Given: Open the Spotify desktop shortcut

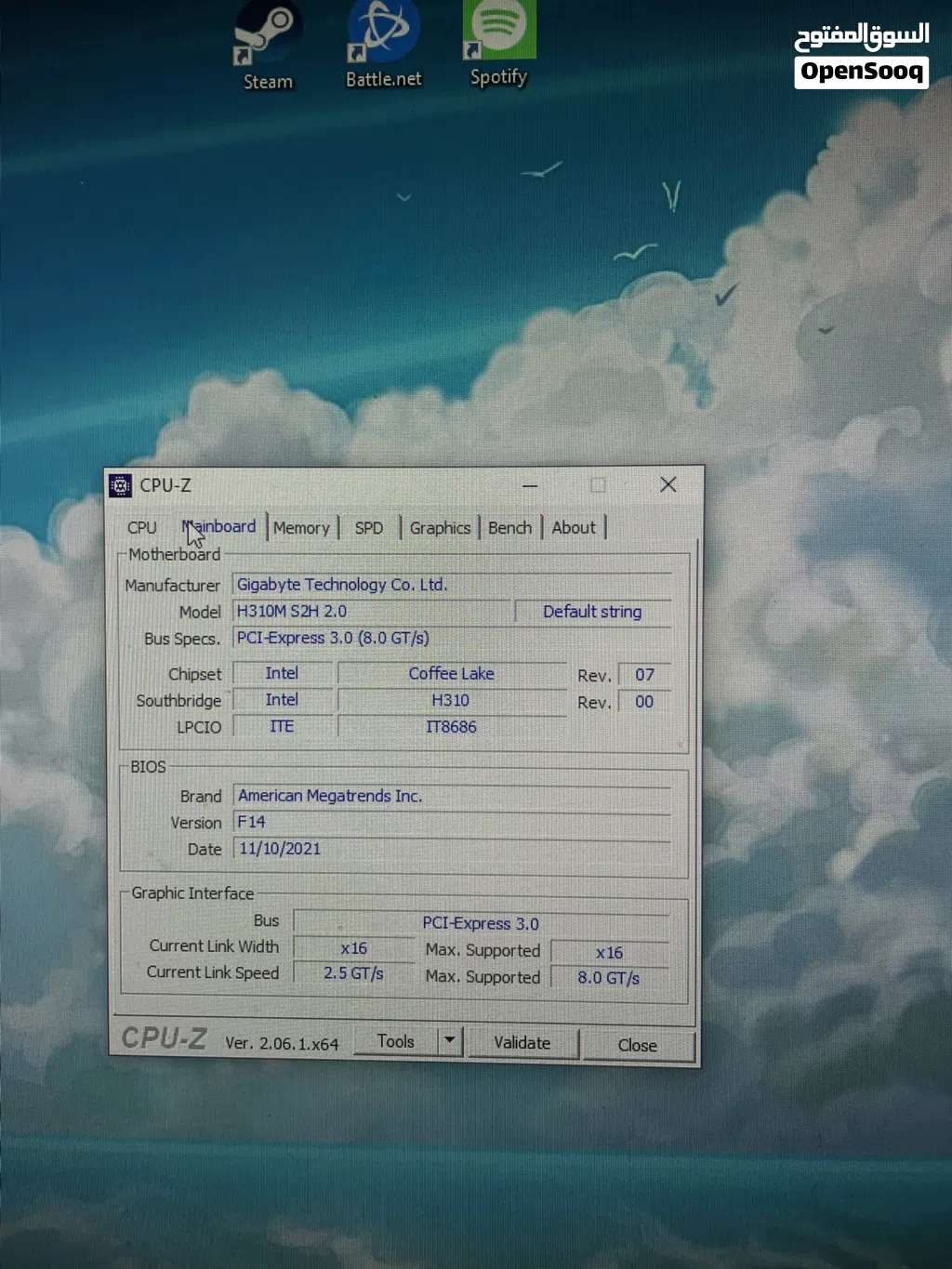Looking at the screenshot, I should (498, 43).
